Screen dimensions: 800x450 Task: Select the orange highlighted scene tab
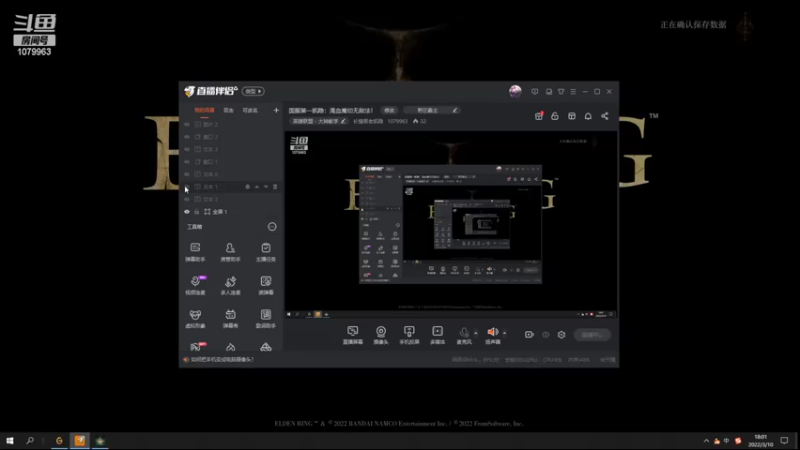(204, 110)
